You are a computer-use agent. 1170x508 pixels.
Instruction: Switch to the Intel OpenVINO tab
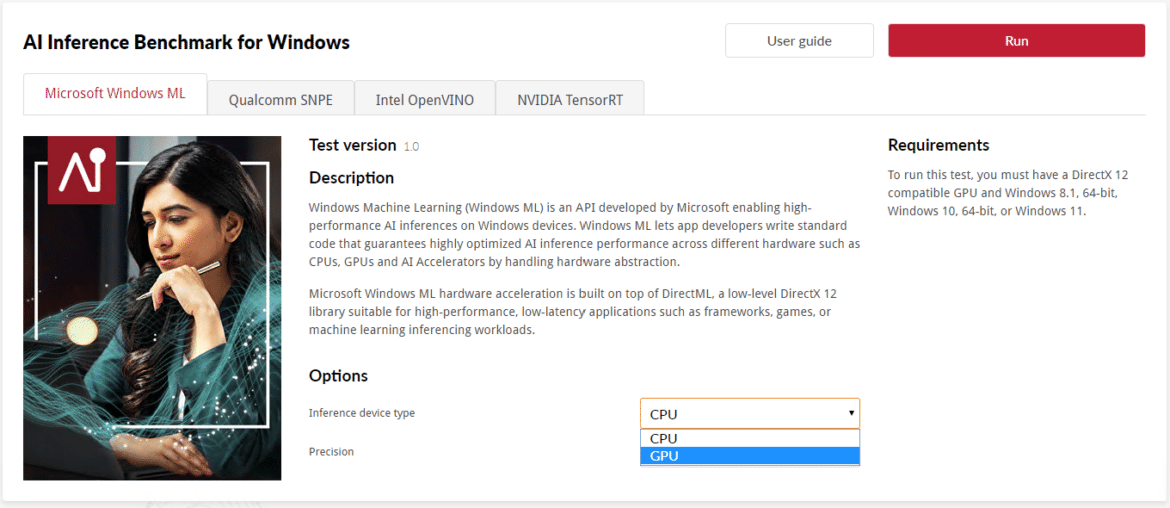[425, 100]
